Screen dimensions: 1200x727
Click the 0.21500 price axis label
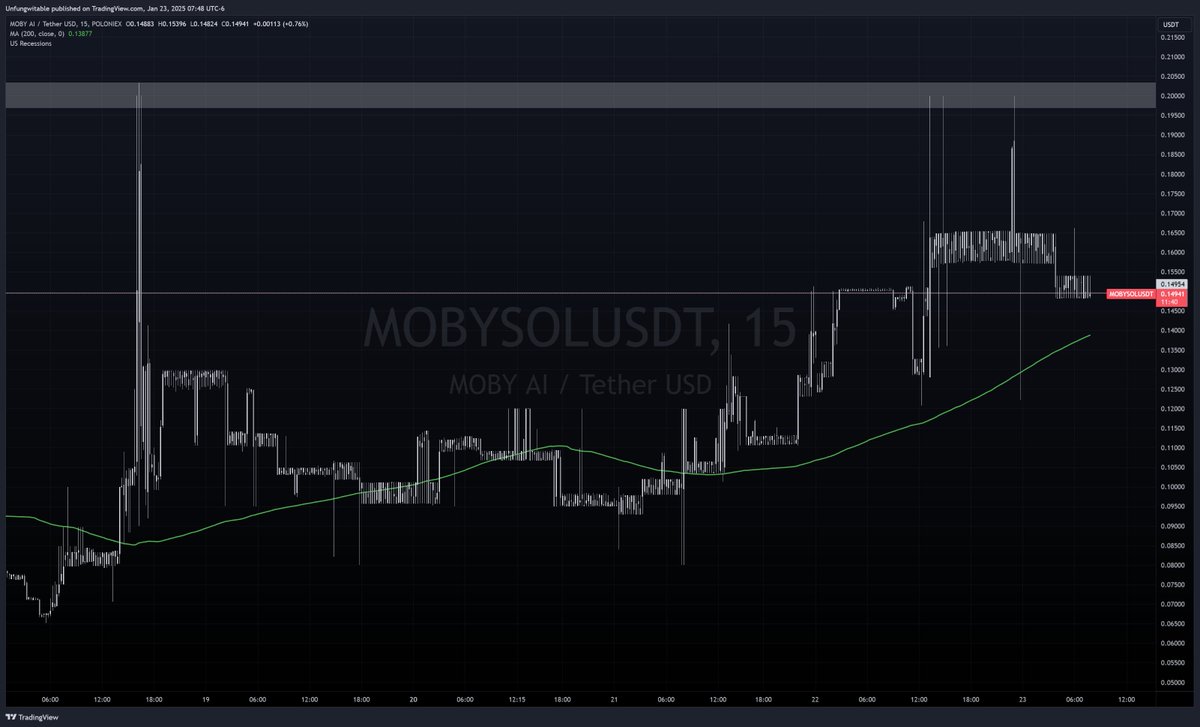point(1171,37)
